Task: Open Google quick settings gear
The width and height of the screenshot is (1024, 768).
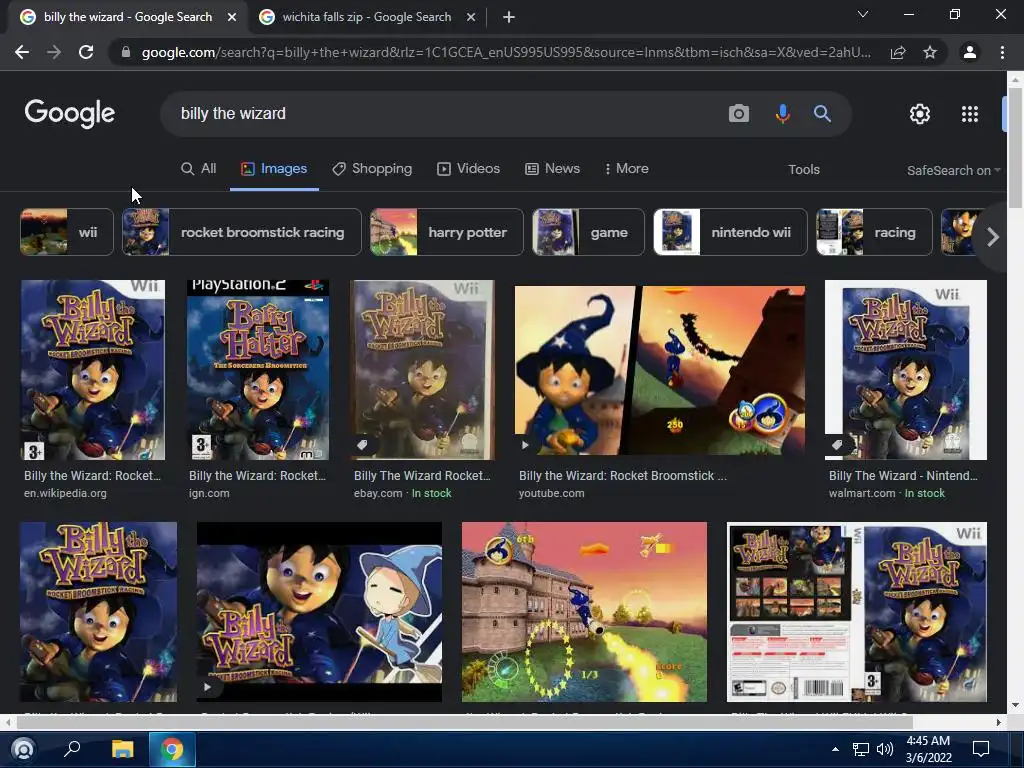Action: tap(920, 114)
